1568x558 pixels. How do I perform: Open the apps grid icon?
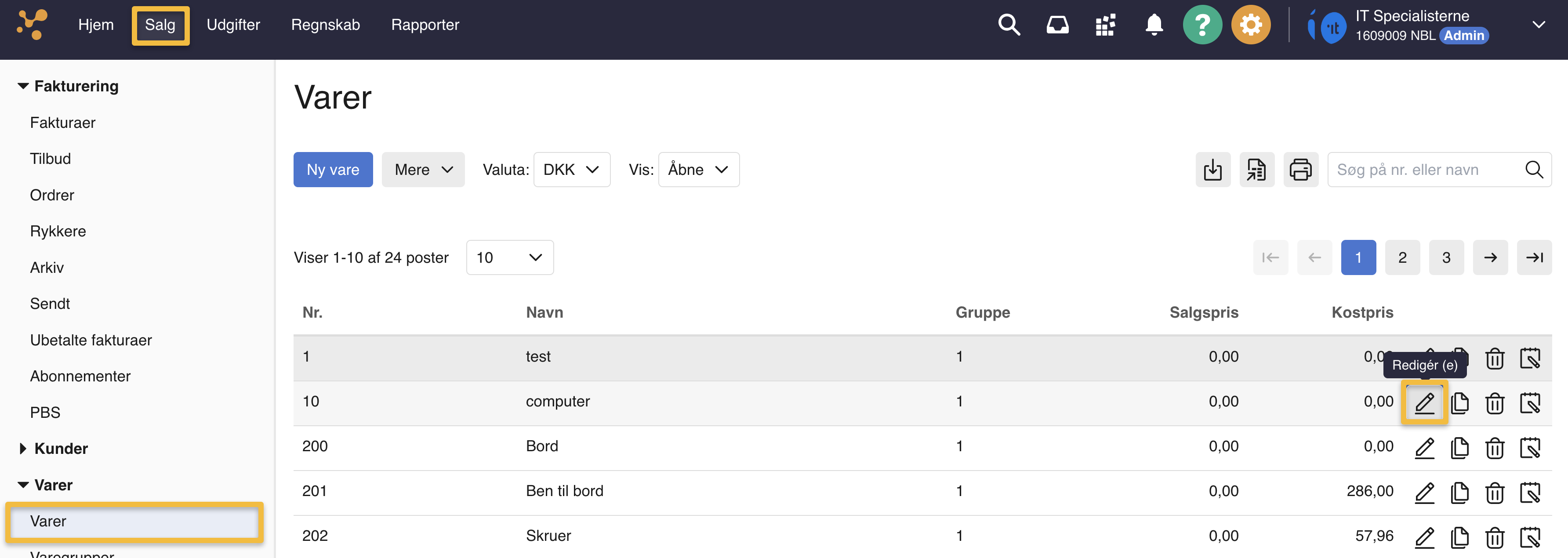coord(1105,25)
